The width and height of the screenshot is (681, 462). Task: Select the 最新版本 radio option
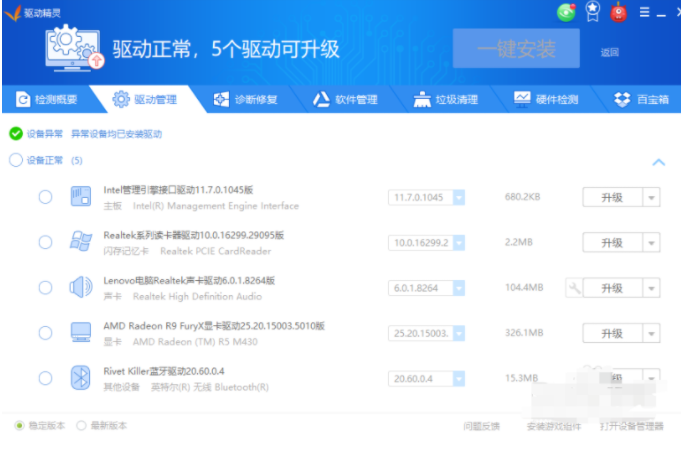tap(82, 426)
